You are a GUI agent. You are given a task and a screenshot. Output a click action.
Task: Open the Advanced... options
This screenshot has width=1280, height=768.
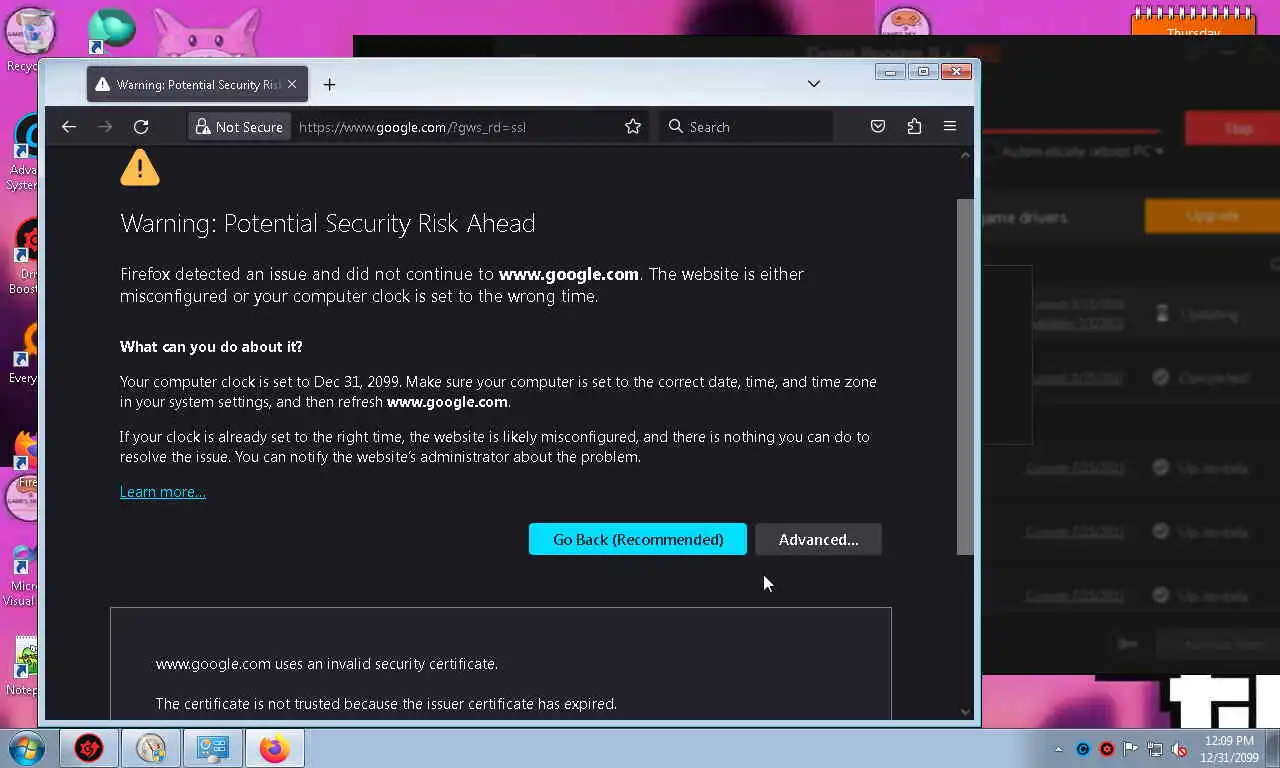(818, 539)
